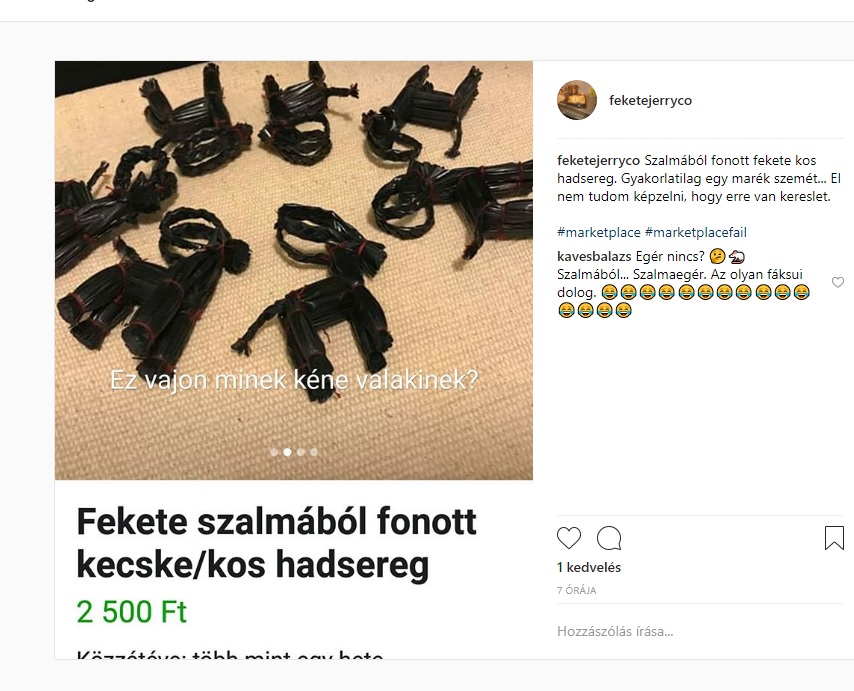Select the third carousel dot
The width and height of the screenshot is (854, 691).
pos(301,452)
